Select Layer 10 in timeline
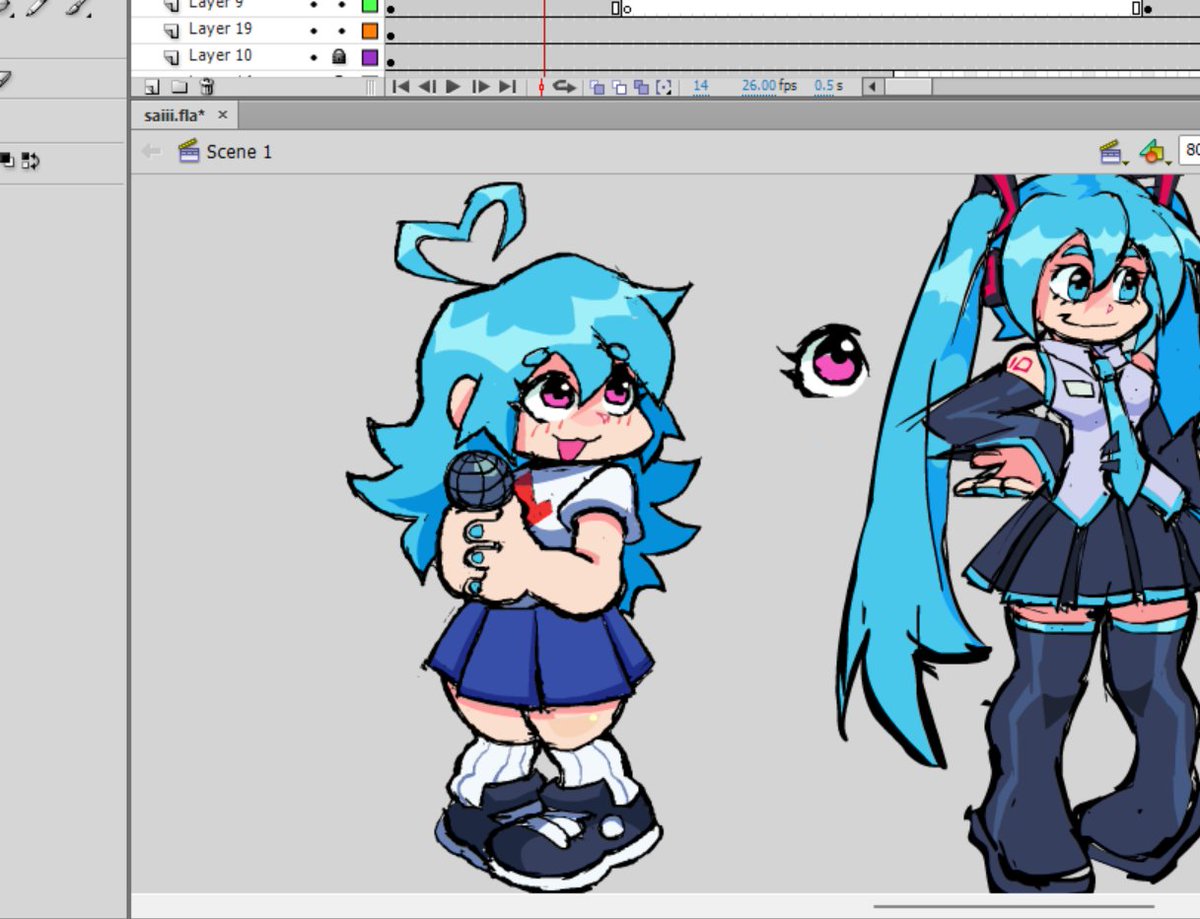Image resolution: width=1200 pixels, height=919 pixels. 220,56
